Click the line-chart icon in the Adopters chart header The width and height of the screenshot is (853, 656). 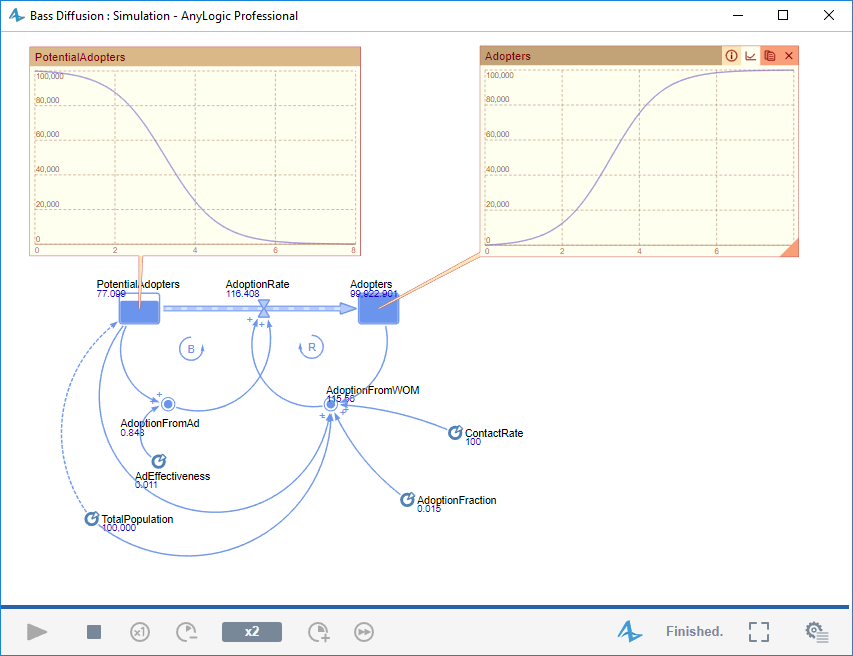[750, 55]
